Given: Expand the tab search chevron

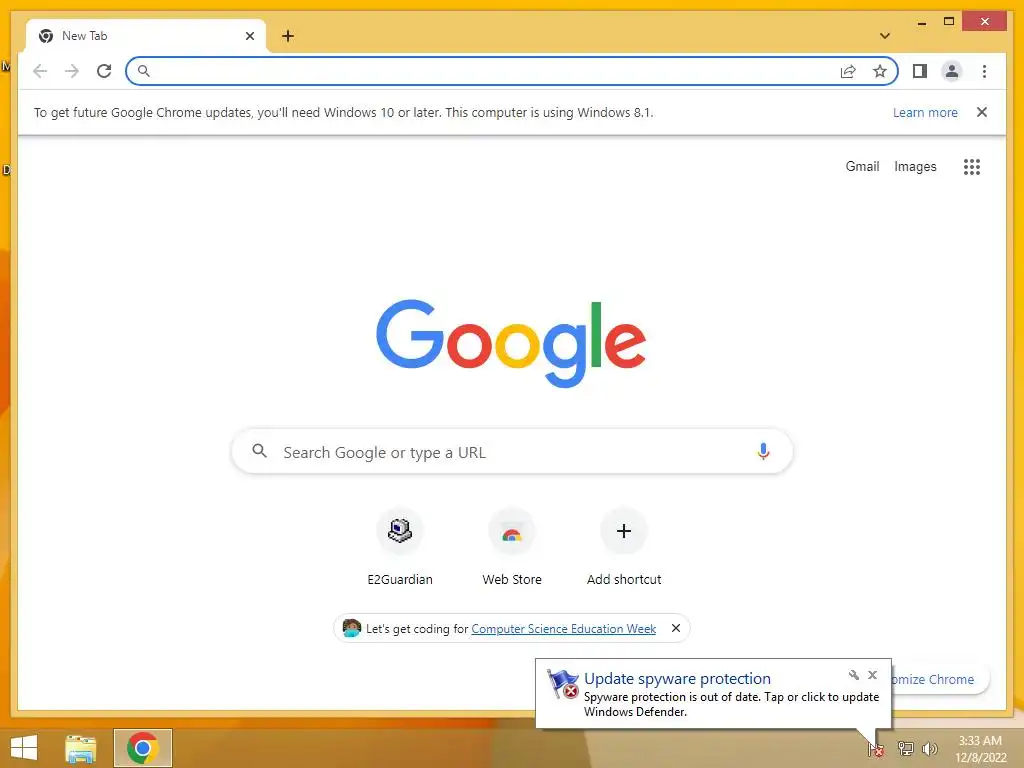Looking at the screenshot, I should [885, 36].
